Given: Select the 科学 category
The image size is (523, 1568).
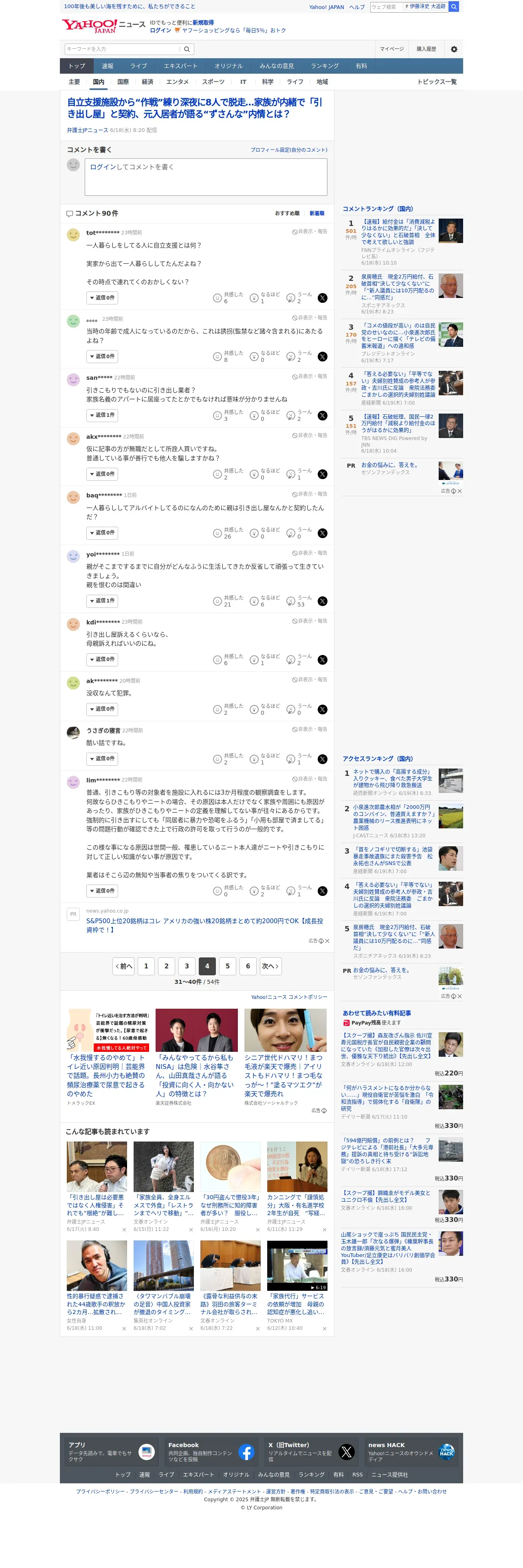Looking at the screenshot, I should 267,82.
